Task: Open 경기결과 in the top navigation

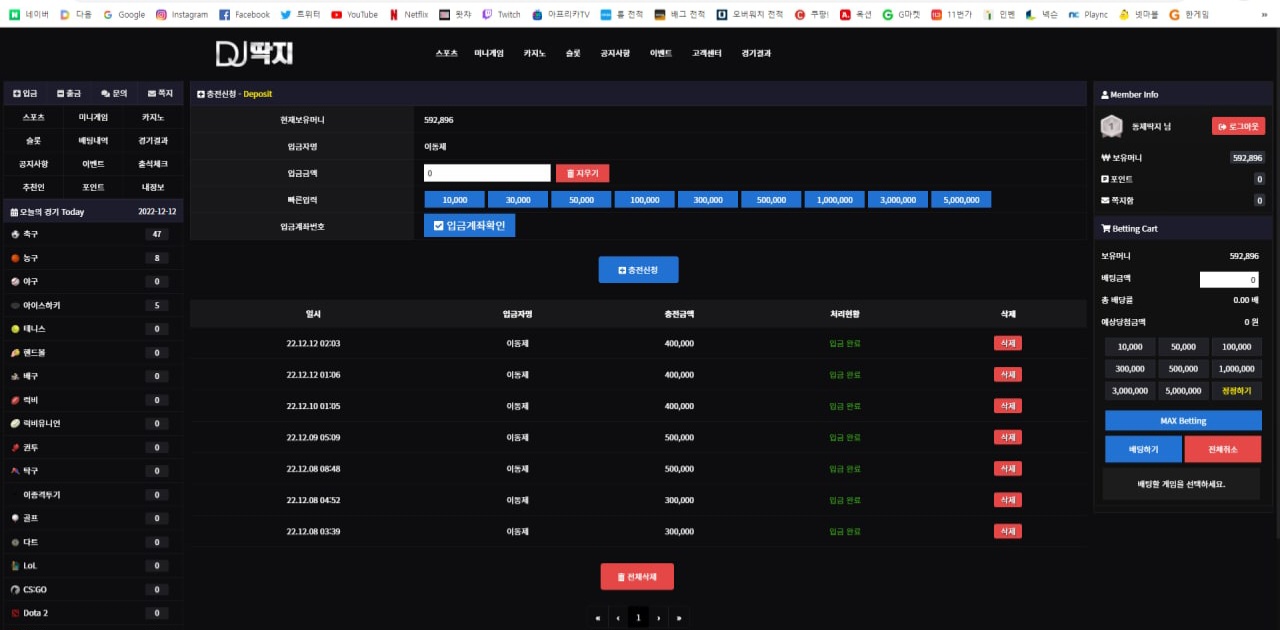Action: [756, 53]
